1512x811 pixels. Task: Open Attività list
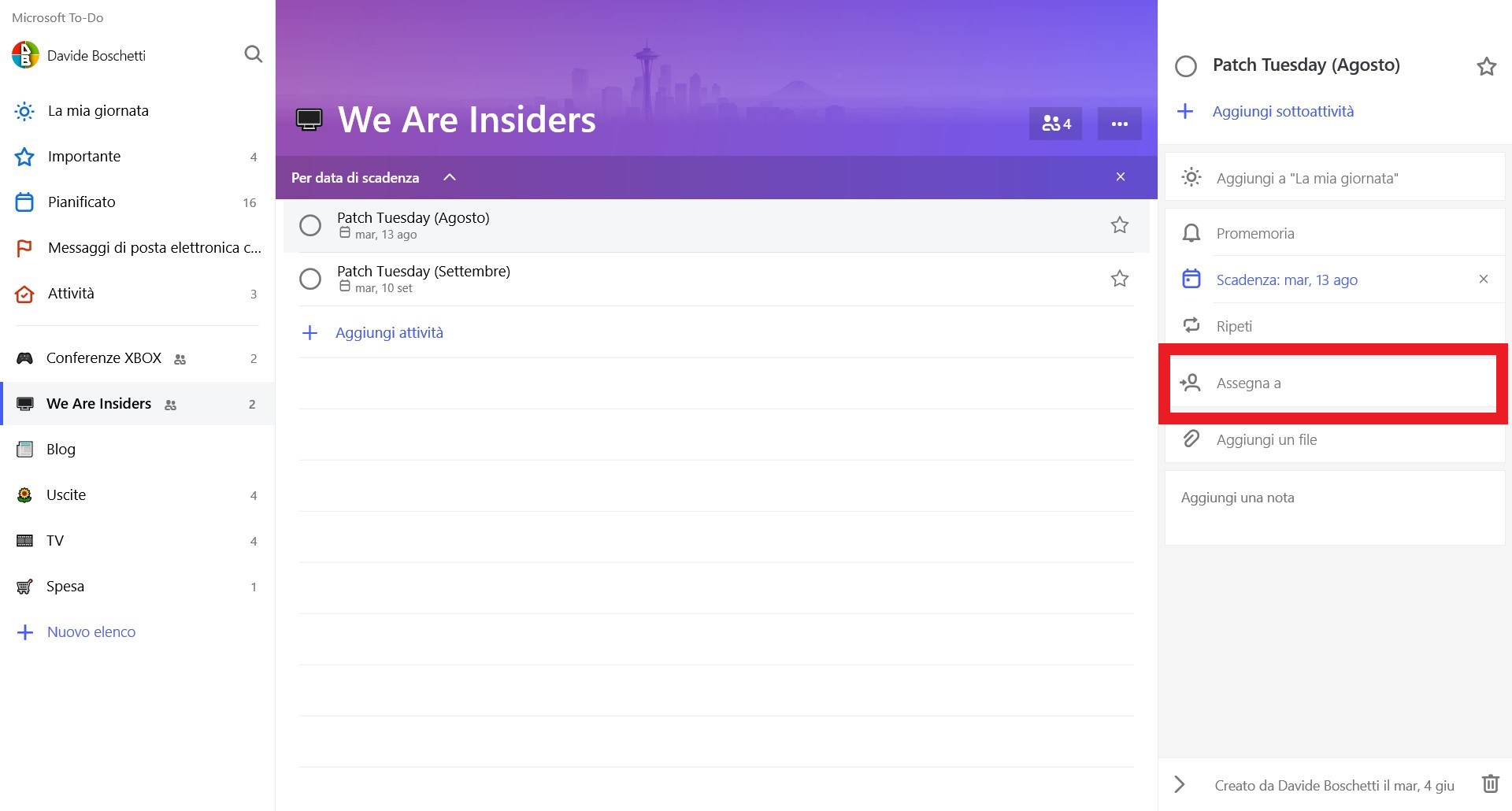tap(137, 294)
